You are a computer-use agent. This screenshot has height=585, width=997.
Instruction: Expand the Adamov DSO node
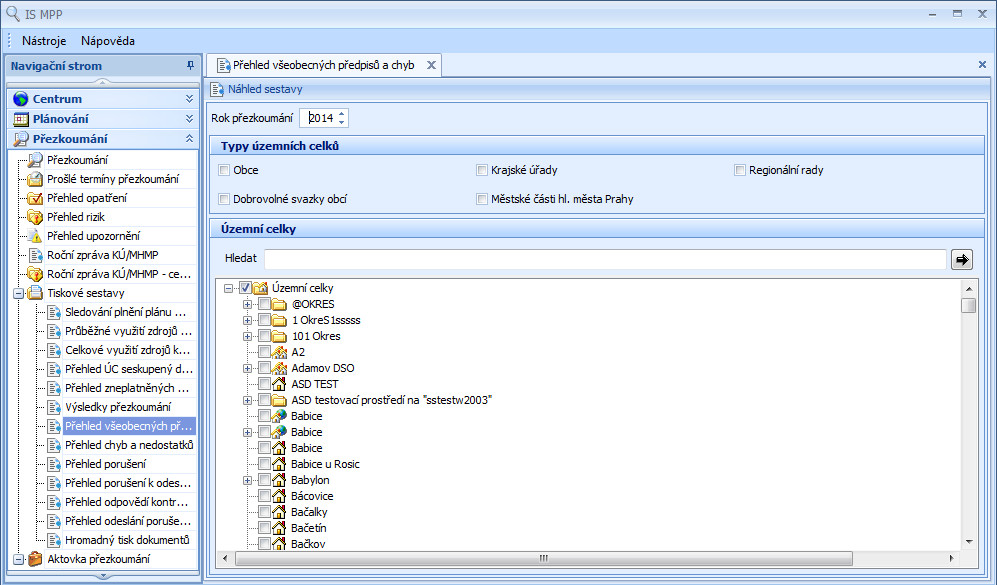point(247,368)
